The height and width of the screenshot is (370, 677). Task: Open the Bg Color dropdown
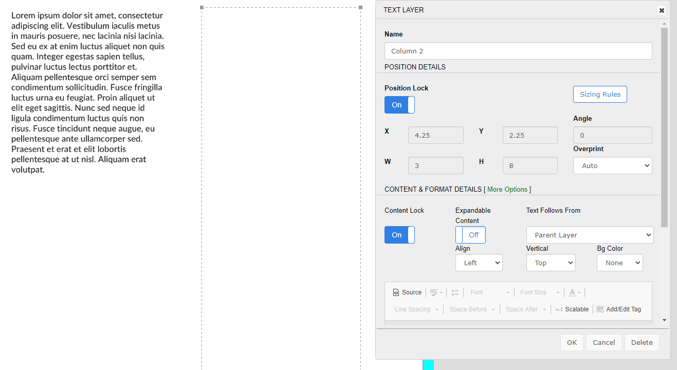[x=620, y=262]
